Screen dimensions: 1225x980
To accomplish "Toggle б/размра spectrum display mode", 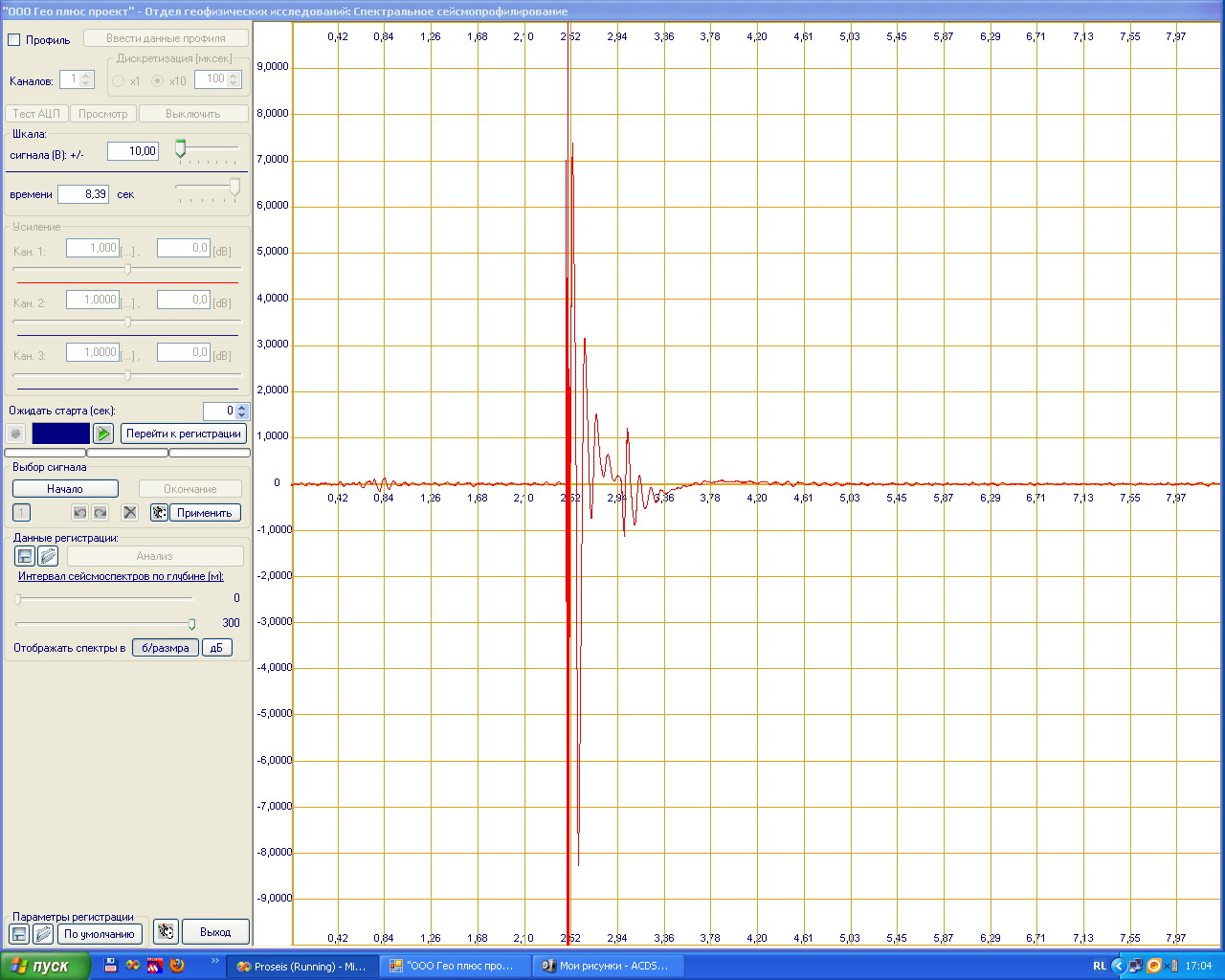I will click(166, 648).
